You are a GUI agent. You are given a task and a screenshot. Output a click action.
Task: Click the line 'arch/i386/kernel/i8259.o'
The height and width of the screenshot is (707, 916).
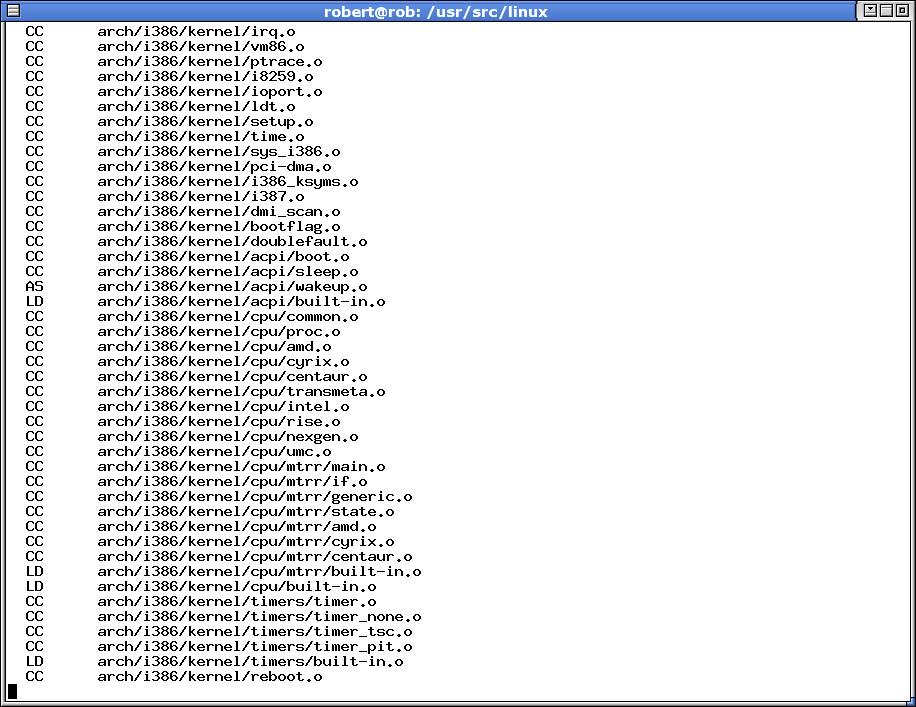point(206,77)
